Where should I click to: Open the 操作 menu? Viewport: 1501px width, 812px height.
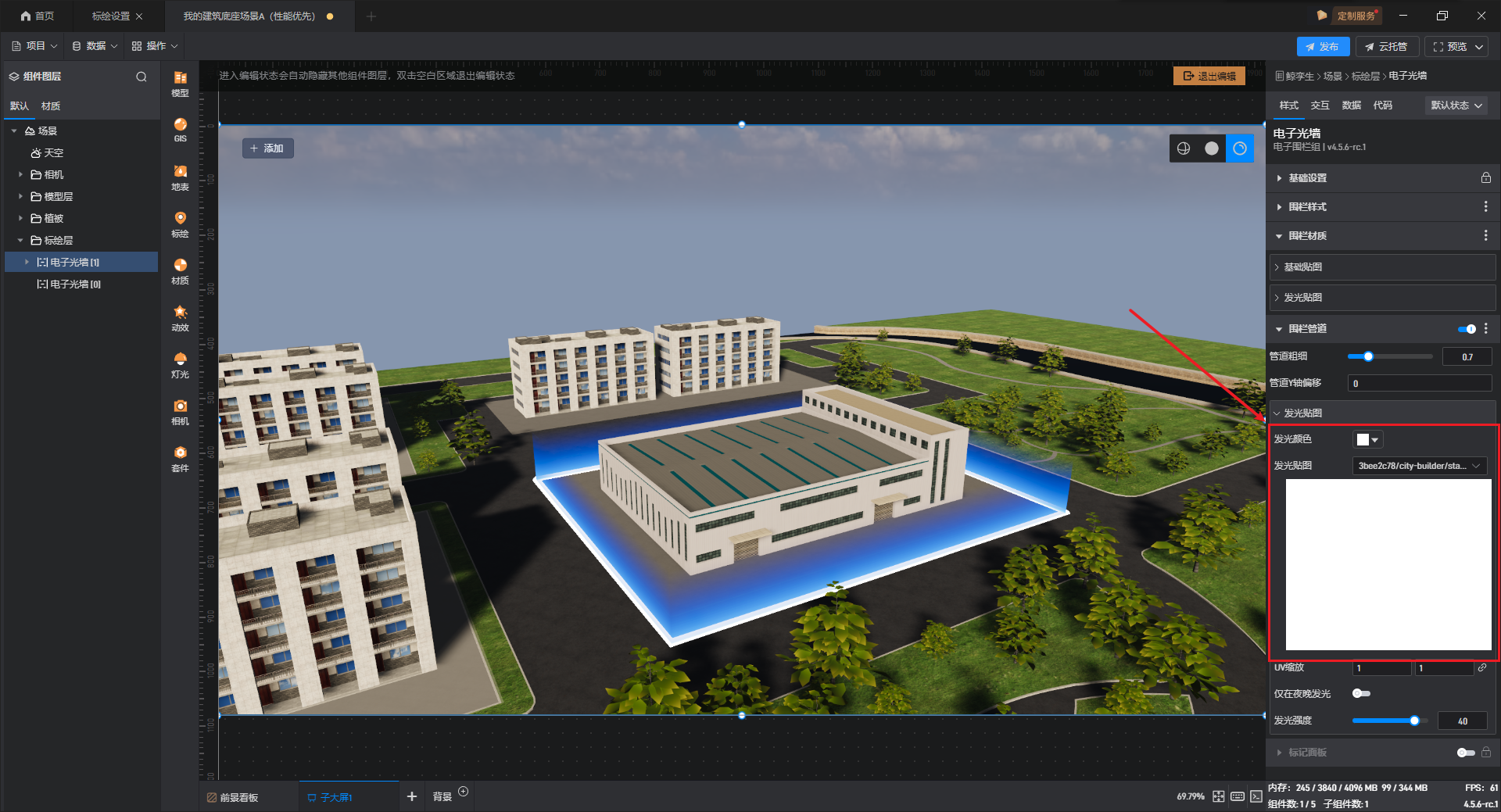(155, 46)
